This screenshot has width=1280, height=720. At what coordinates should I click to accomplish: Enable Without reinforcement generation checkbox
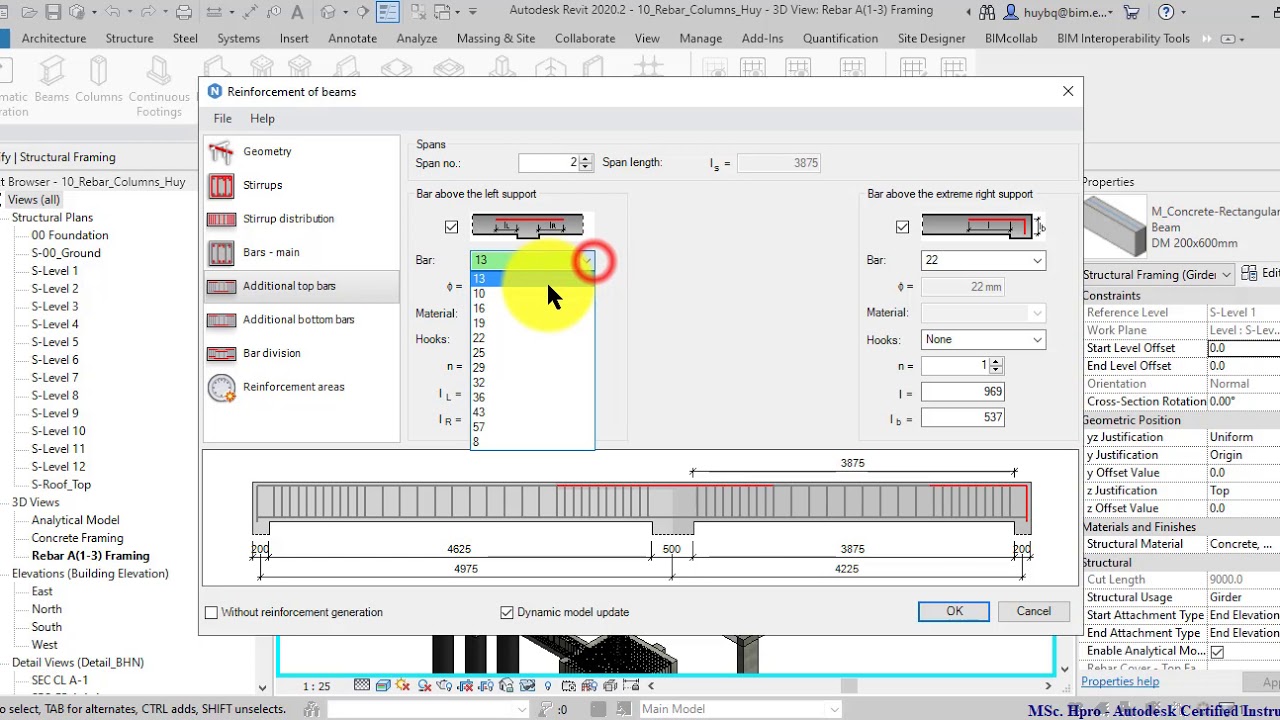click(211, 612)
